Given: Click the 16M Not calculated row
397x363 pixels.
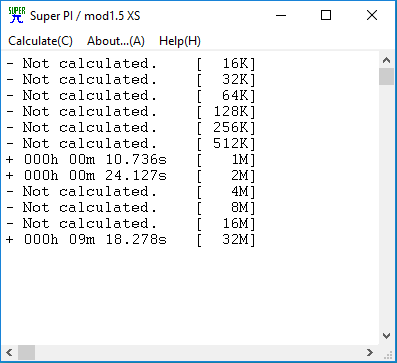Looking at the screenshot, I should click(x=131, y=224).
